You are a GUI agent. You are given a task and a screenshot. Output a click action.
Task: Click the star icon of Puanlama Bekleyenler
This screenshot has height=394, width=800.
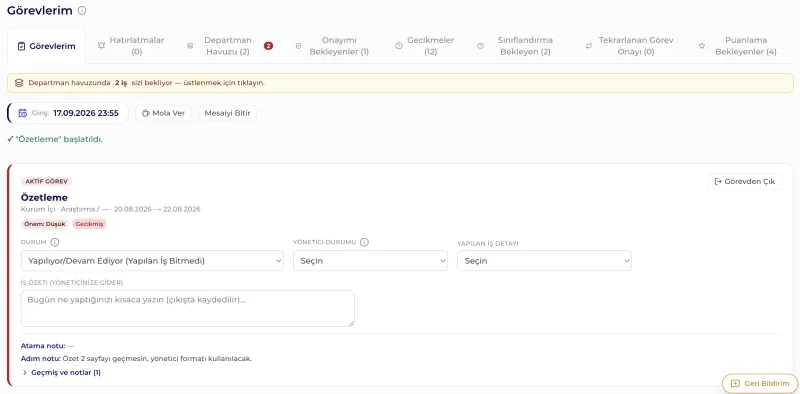pyautogui.click(x=702, y=46)
